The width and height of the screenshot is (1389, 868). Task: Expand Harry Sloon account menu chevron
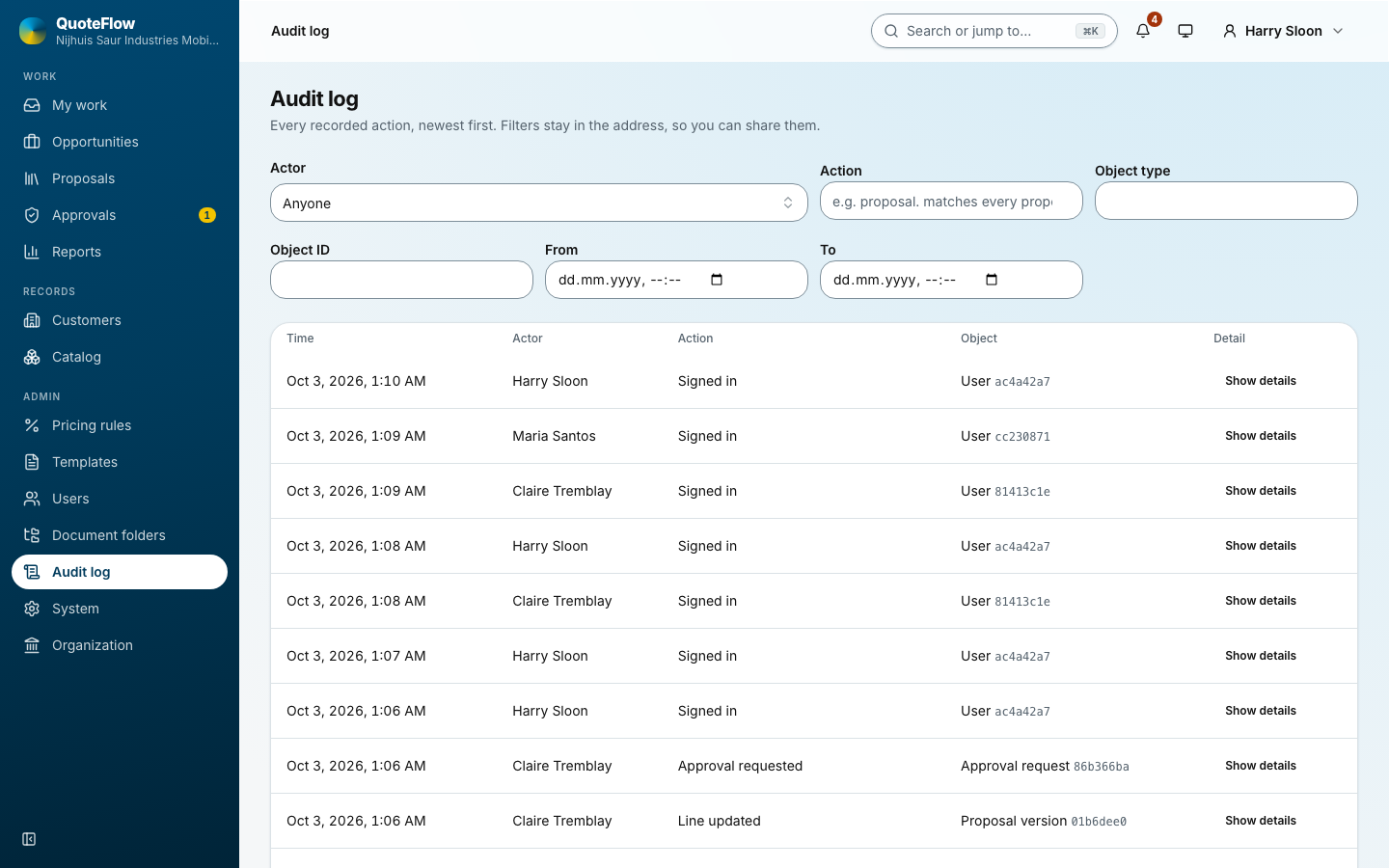pos(1338,31)
